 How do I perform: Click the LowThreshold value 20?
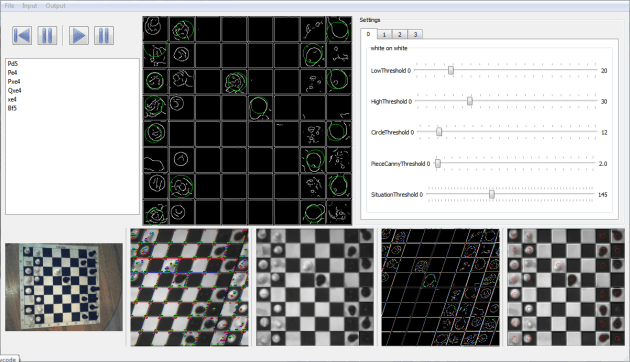click(x=604, y=71)
